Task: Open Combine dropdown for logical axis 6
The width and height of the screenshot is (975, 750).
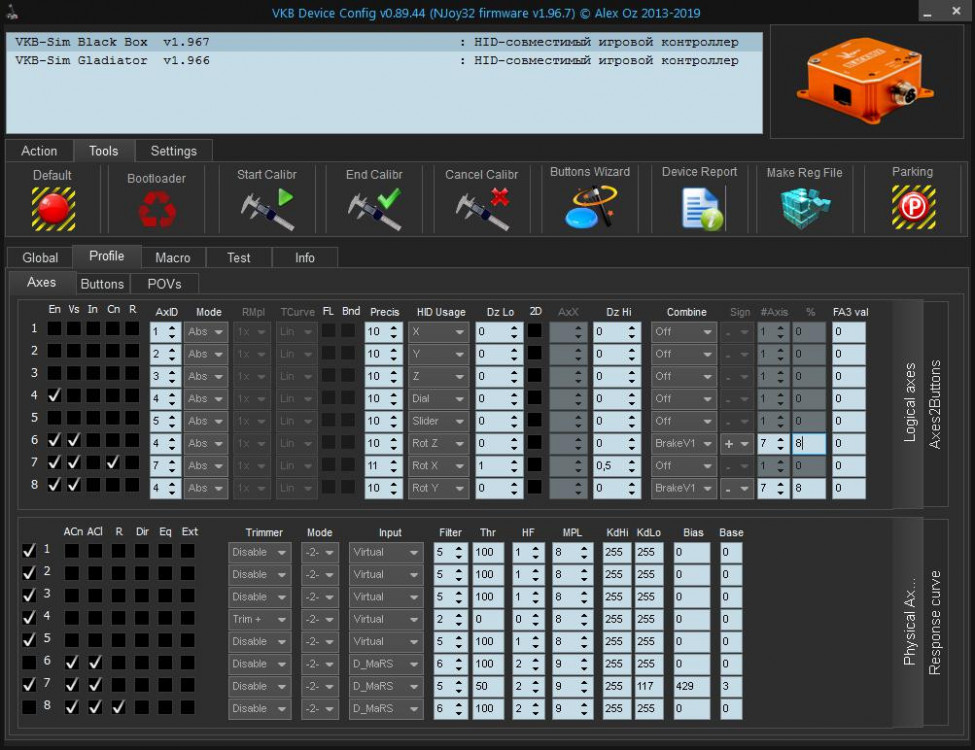Action: 684,444
